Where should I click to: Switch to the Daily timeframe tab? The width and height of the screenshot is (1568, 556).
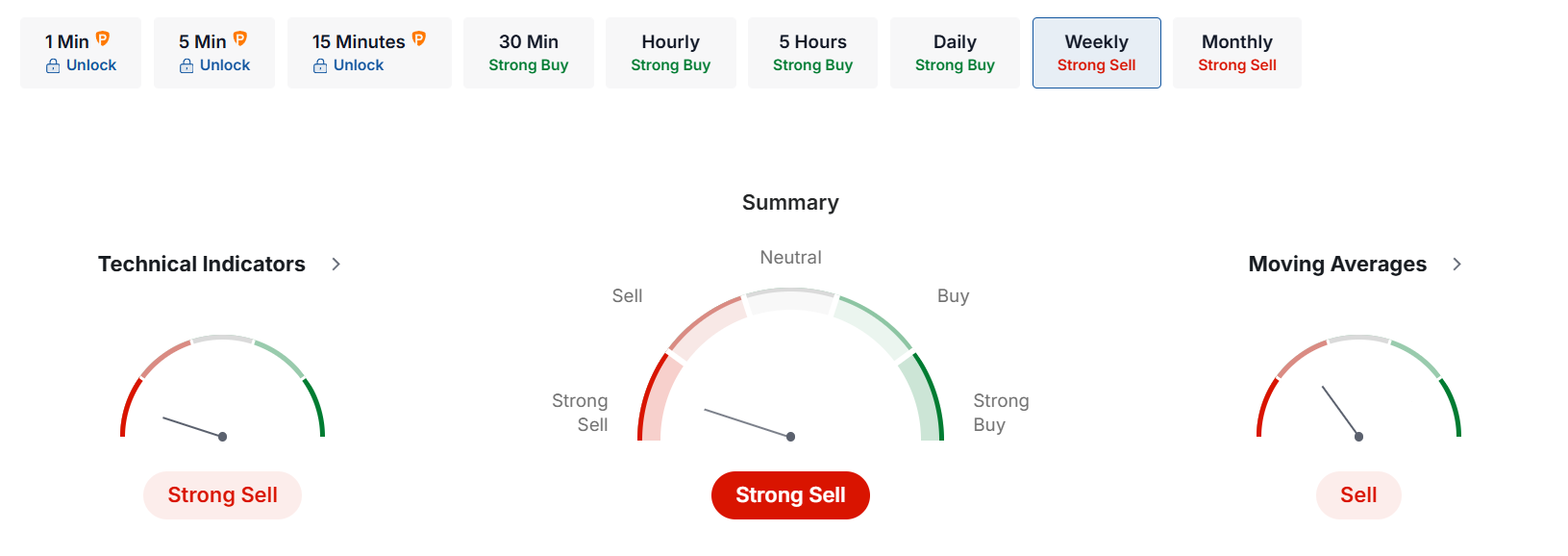955,53
